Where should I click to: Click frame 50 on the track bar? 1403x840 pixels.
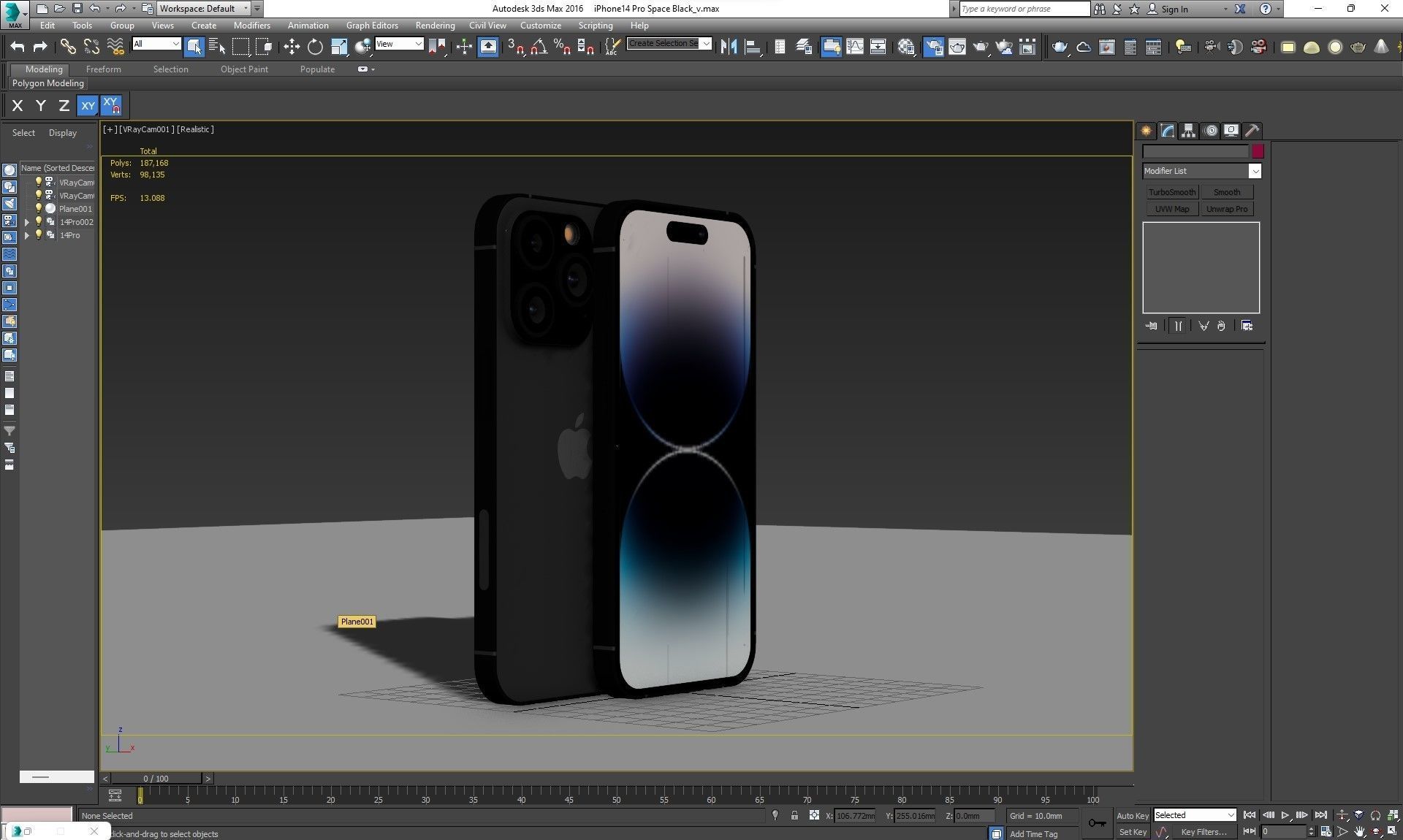coord(616,796)
